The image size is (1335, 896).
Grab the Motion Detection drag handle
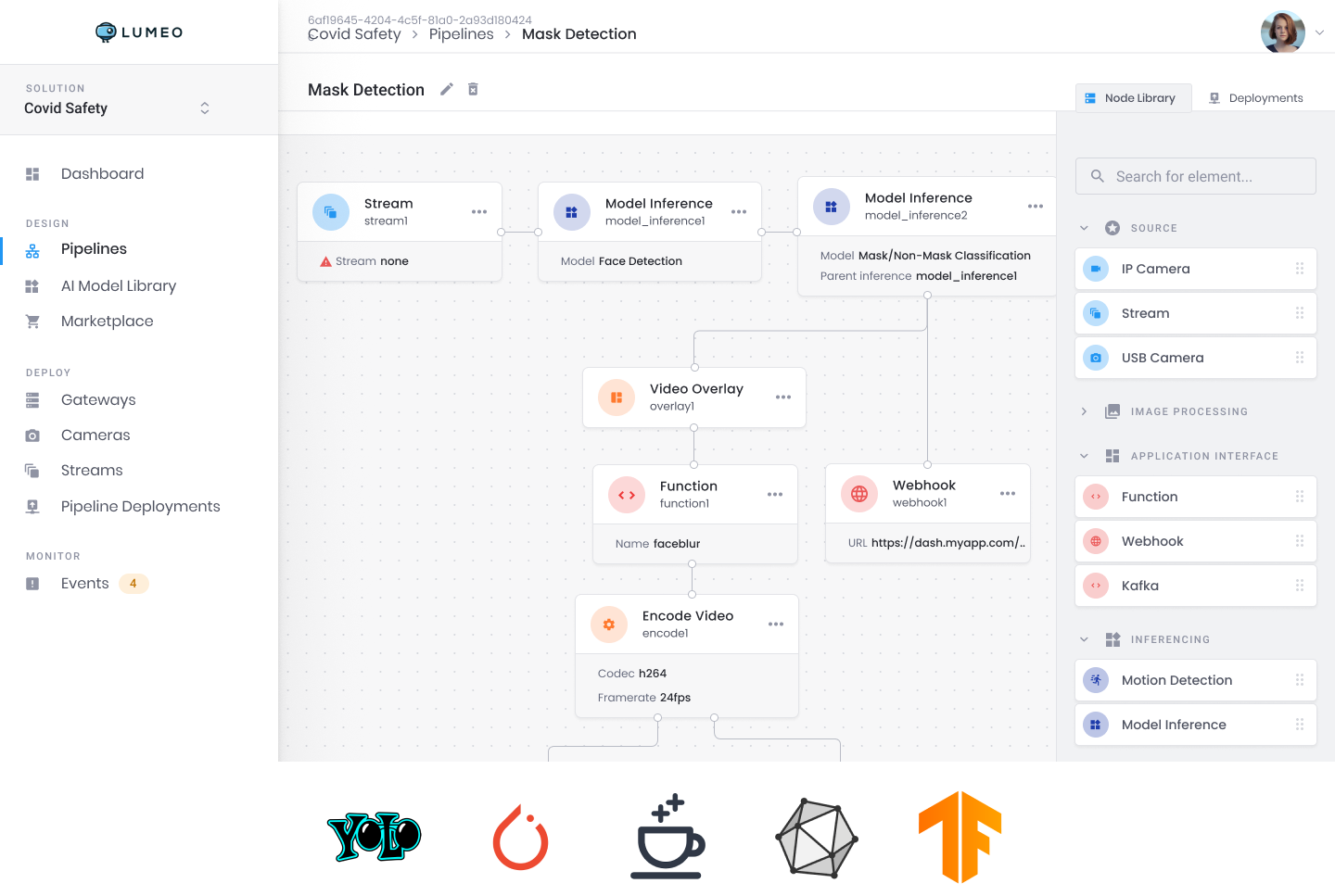pyautogui.click(x=1300, y=680)
